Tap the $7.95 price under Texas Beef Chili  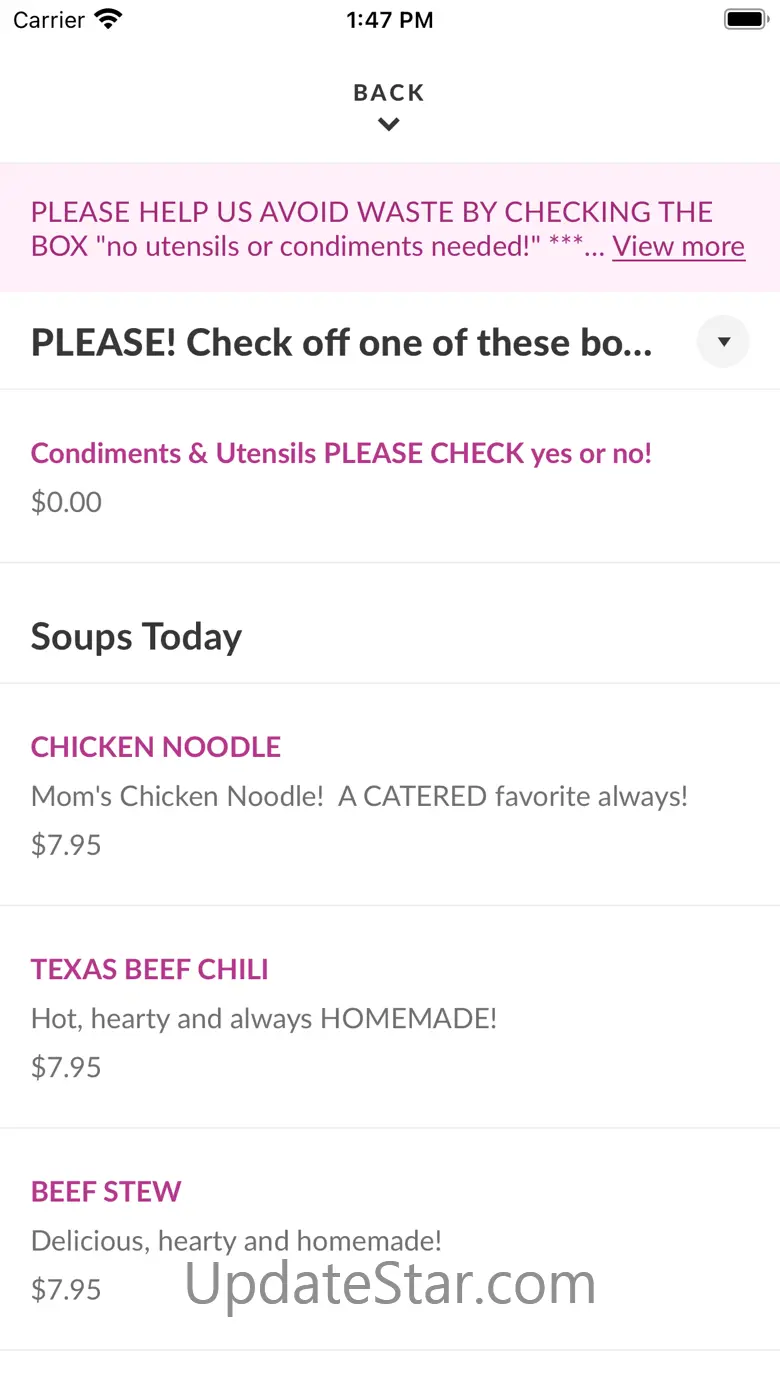(66, 1067)
